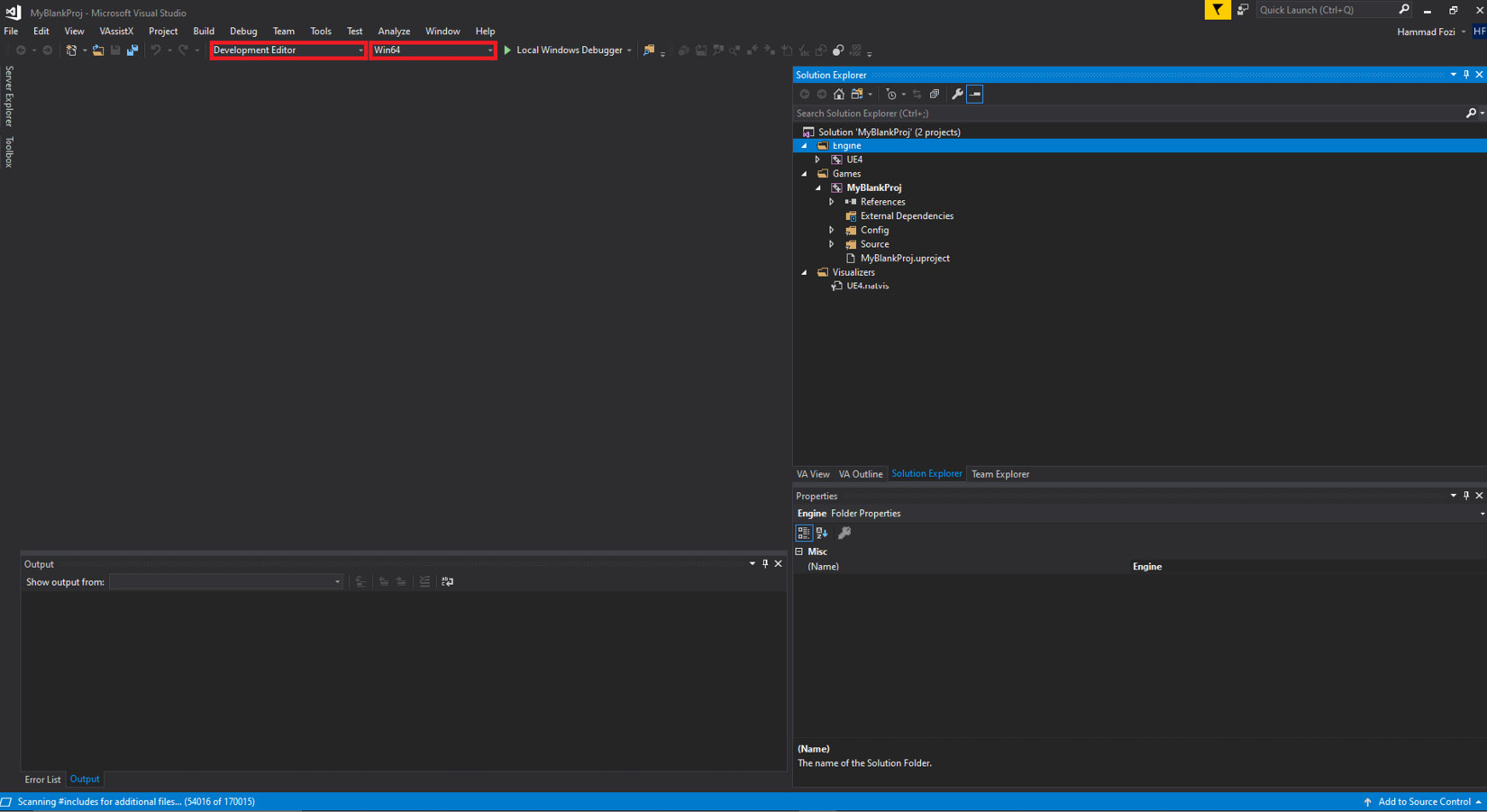Select UE4.natvis file
Image resolution: width=1487 pixels, height=812 pixels.
pyautogui.click(x=867, y=286)
